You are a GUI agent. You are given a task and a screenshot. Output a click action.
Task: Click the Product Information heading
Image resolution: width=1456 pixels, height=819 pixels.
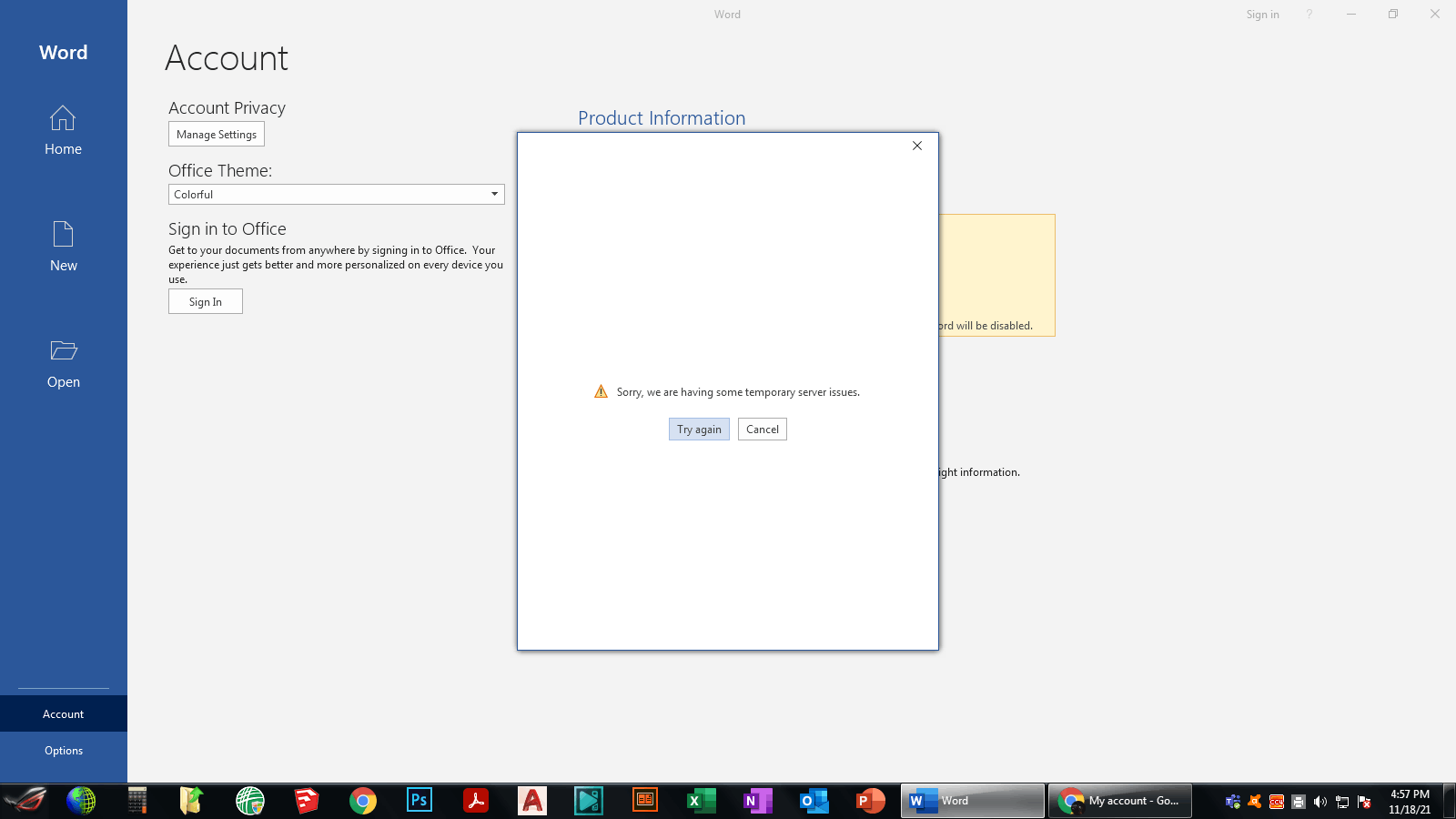click(662, 118)
